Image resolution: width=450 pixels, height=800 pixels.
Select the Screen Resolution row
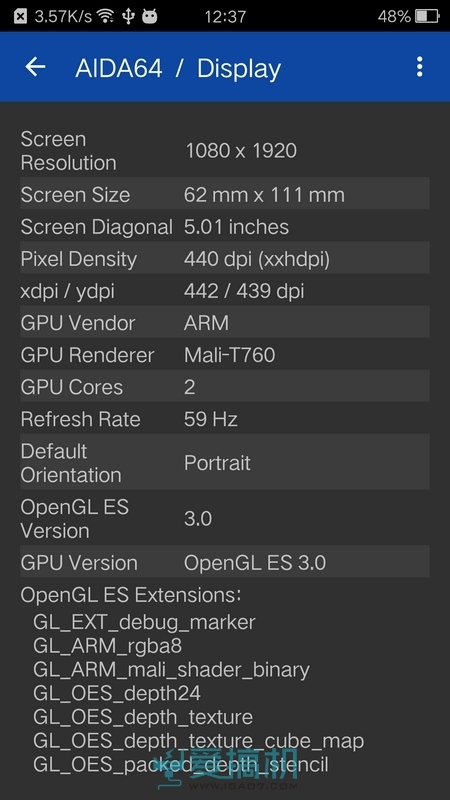(x=225, y=151)
